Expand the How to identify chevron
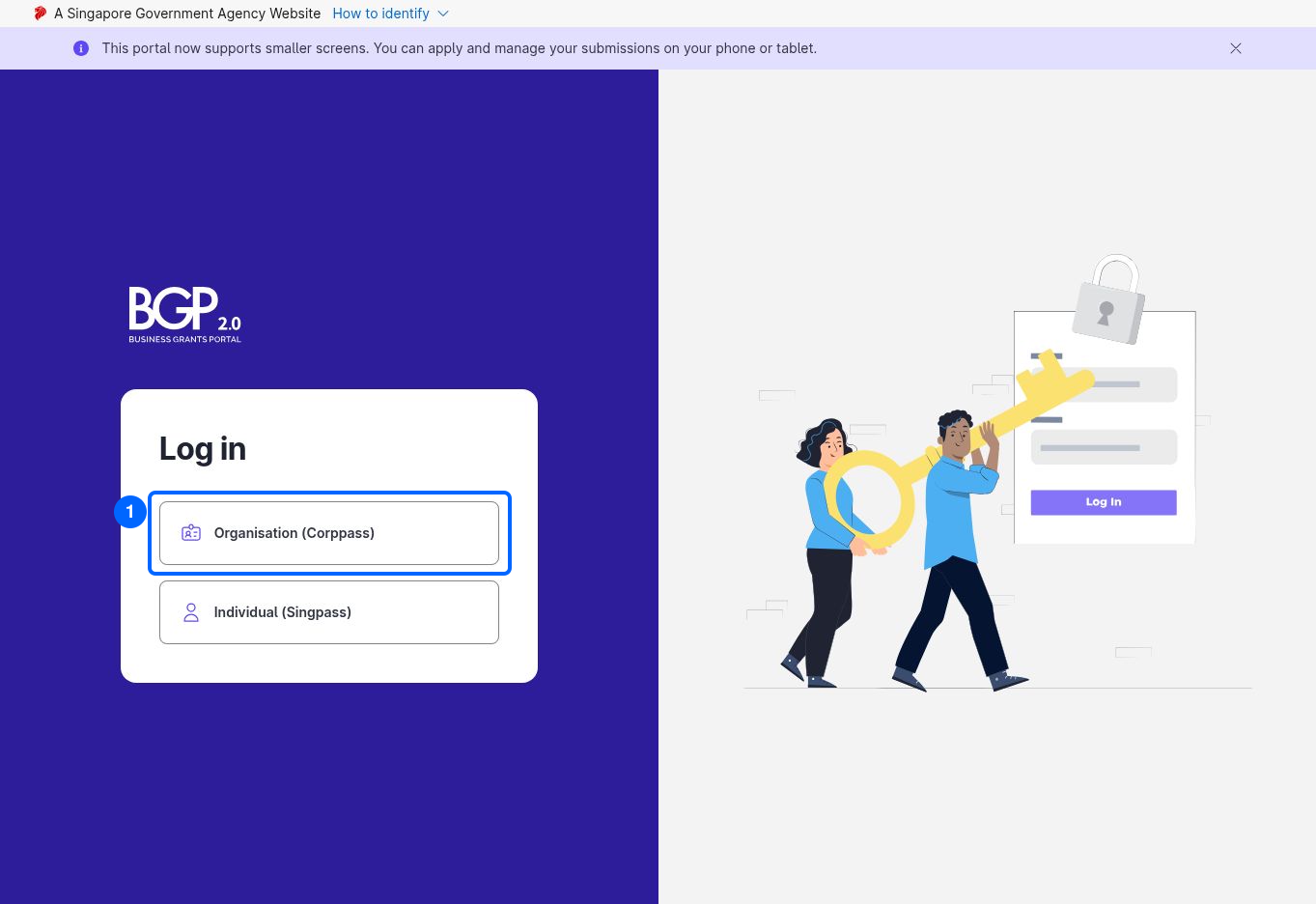The width and height of the screenshot is (1316, 904). pyautogui.click(x=443, y=14)
